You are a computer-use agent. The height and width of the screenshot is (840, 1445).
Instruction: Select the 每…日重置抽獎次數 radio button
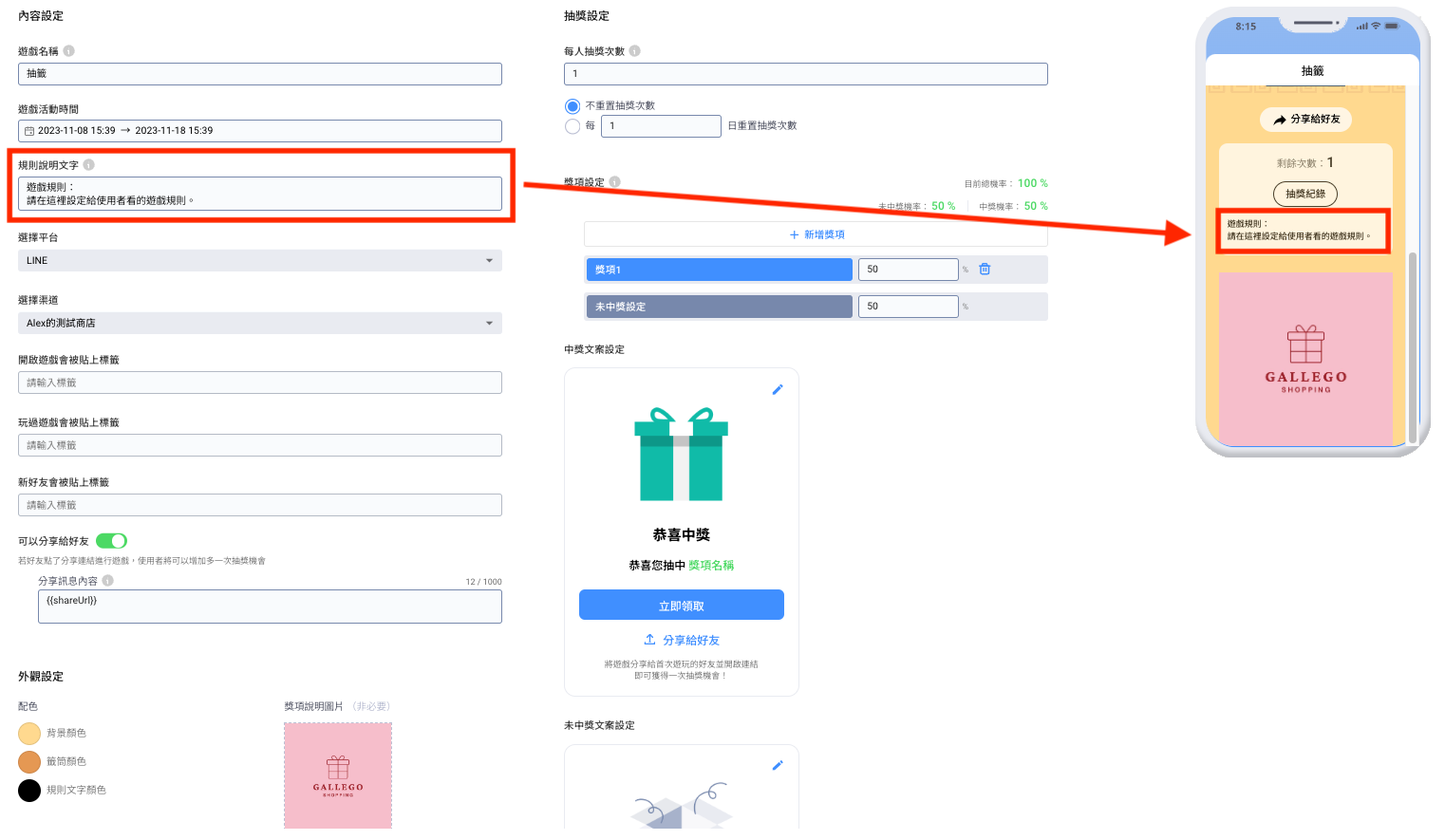[x=572, y=126]
